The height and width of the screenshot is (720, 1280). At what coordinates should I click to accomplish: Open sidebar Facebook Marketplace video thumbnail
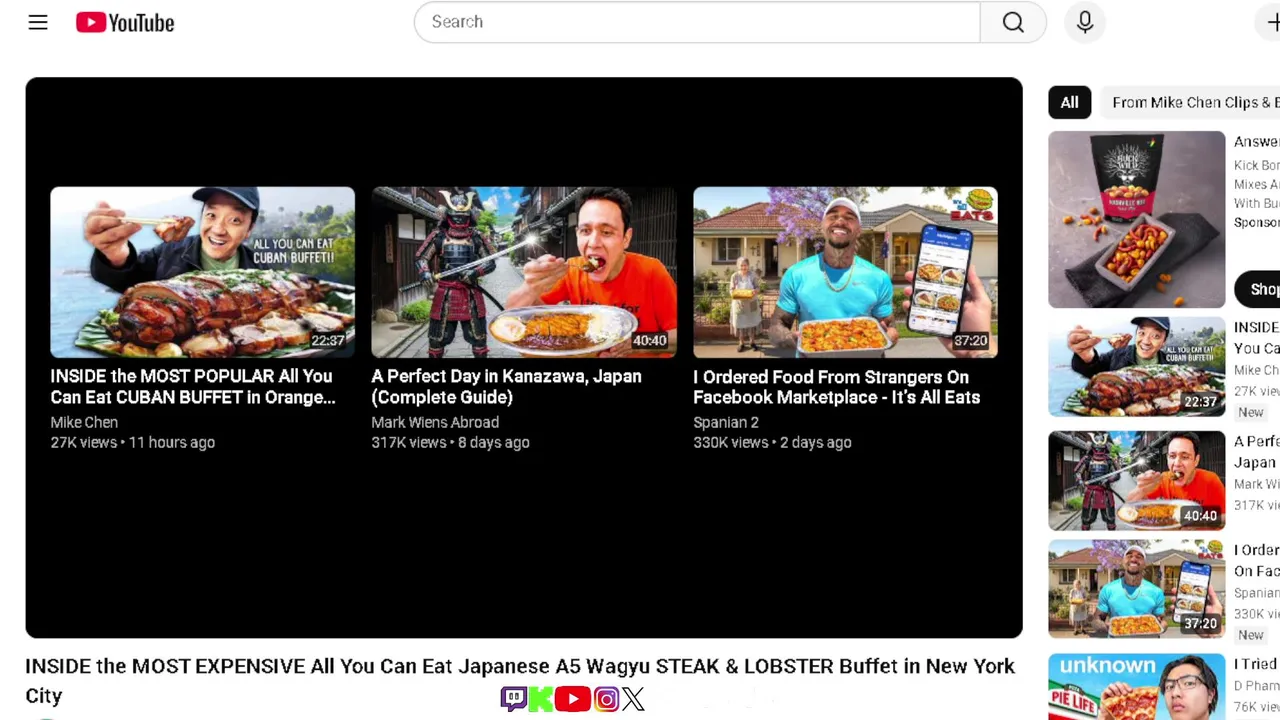[x=1136, y=589]
